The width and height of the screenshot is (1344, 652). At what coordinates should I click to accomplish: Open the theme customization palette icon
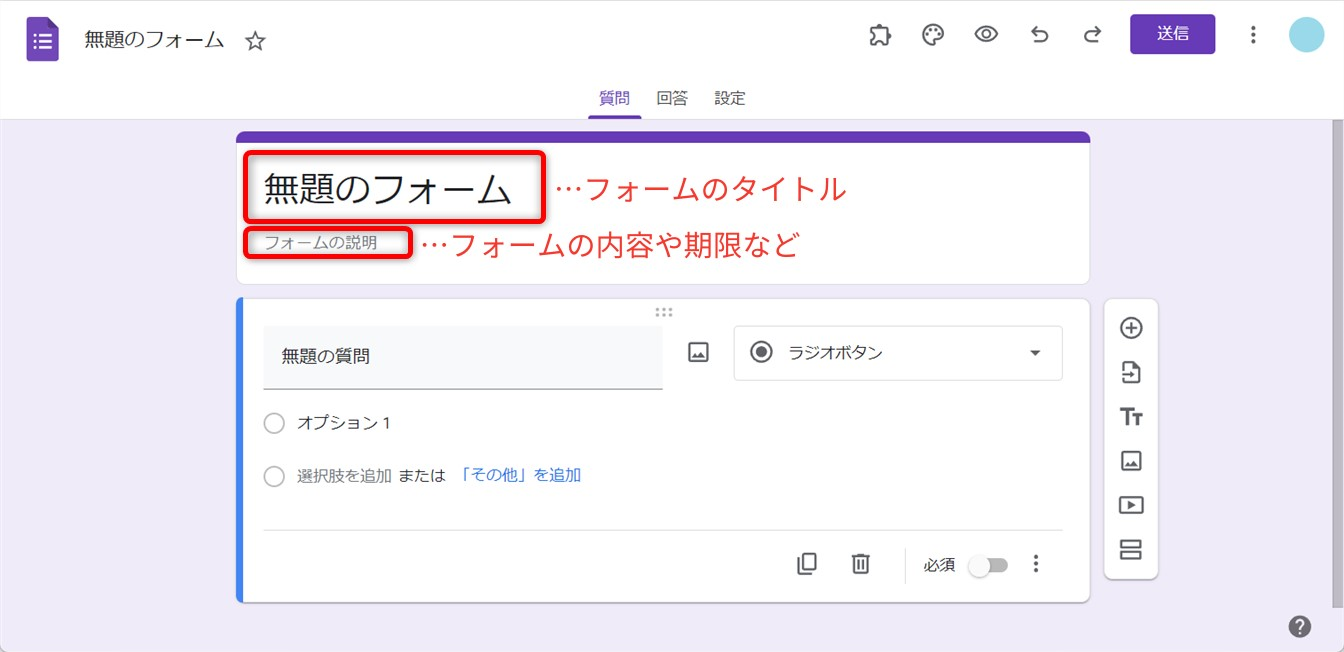point(933,35)
